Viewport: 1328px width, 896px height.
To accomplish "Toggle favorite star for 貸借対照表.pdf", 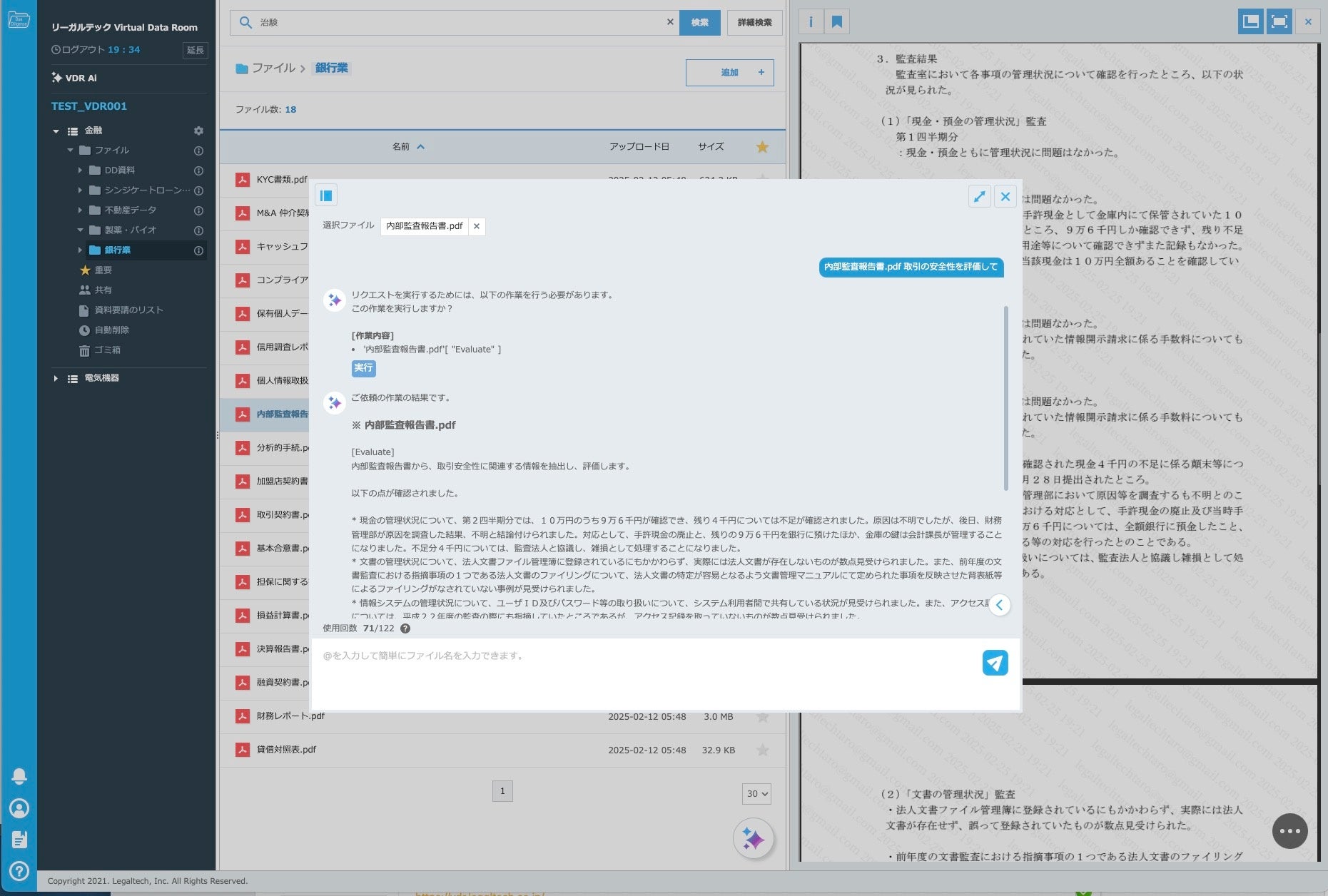I will point(762,750).
